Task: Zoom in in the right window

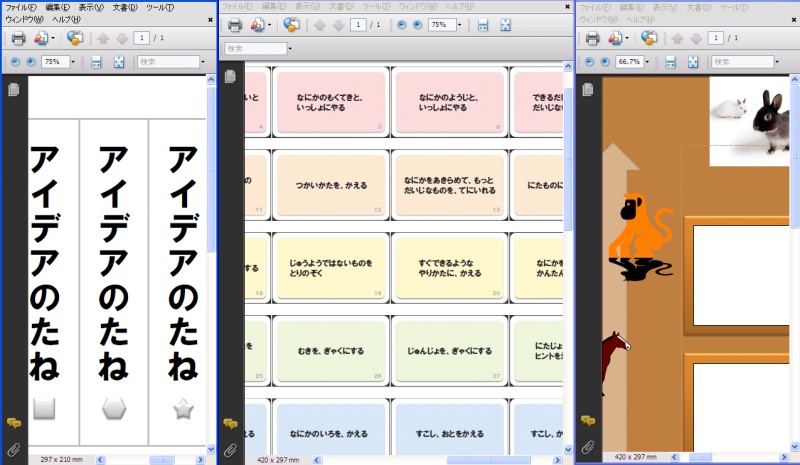Action: [605, 62]
